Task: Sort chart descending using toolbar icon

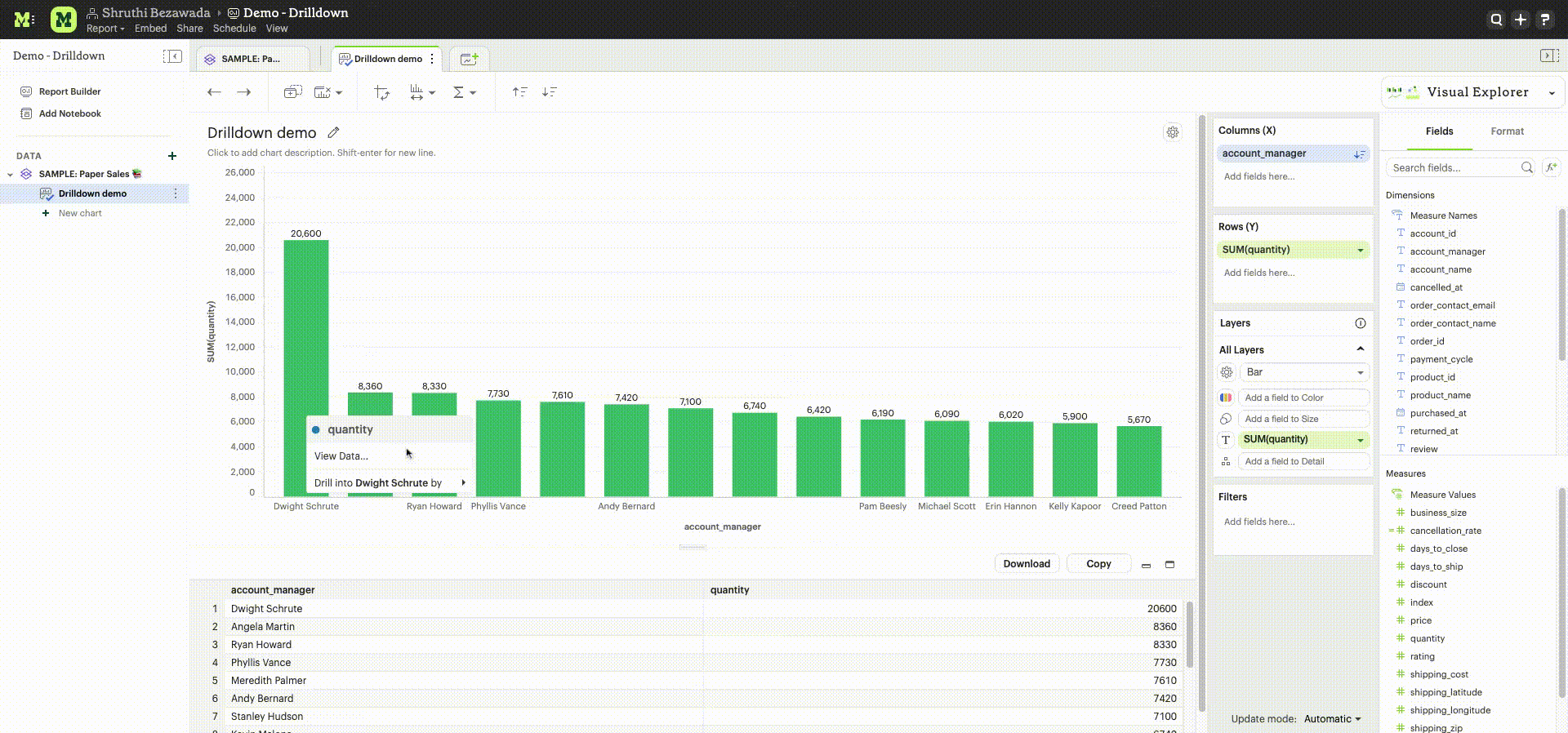Action: [550, 92]
